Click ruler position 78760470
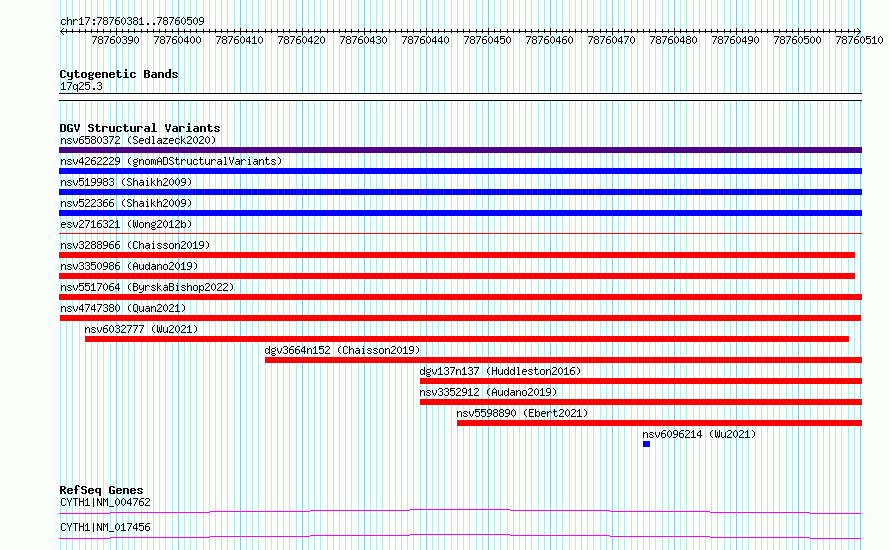The height and width of the screenshot is (550, 890). click(x=611, y=40)
